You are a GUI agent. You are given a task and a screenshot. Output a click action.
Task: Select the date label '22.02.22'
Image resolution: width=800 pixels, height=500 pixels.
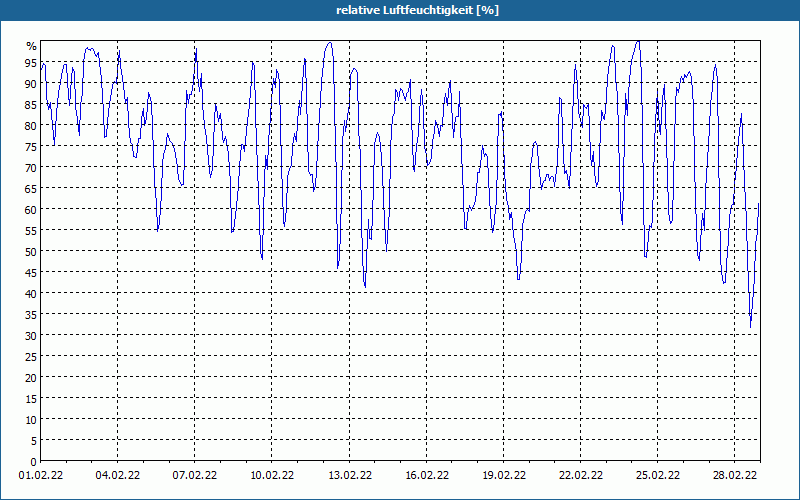click(581, 475)
